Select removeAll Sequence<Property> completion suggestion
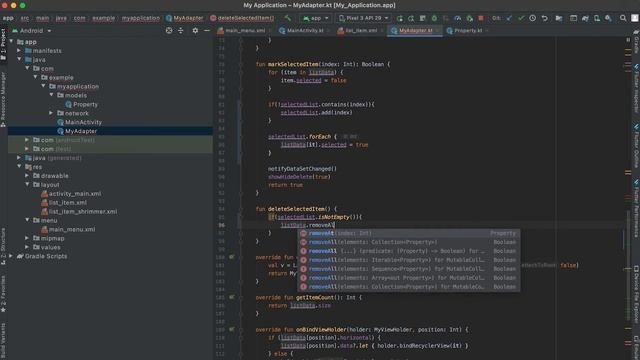 click(409, 269)
